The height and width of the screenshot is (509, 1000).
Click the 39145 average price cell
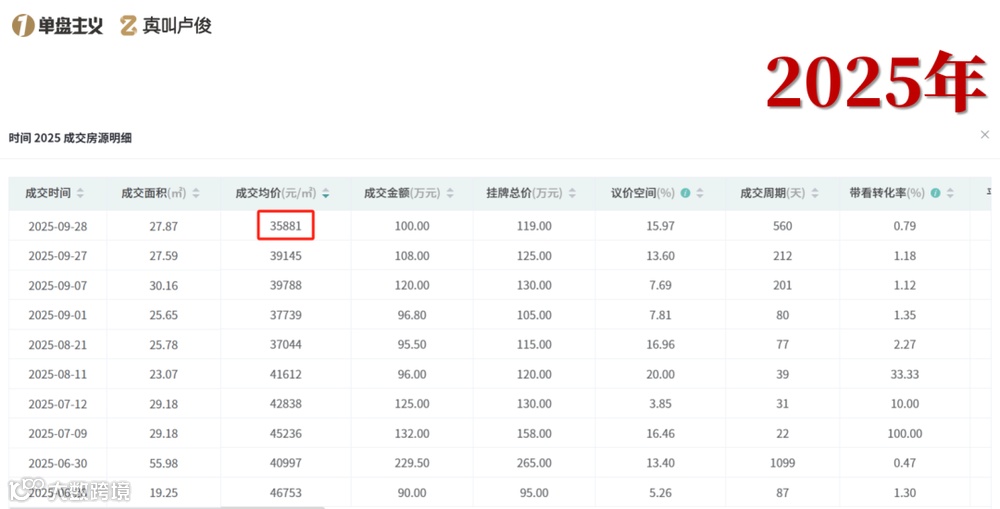coord(286,256)
